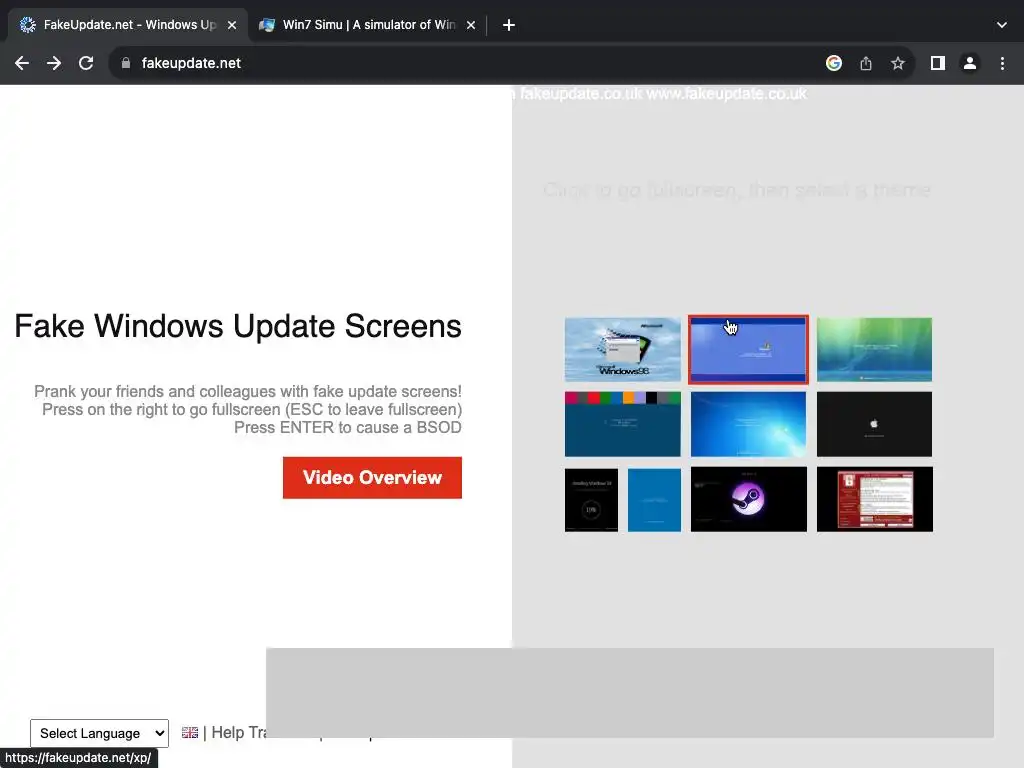Click the UK flag icon

coord(190,733)
